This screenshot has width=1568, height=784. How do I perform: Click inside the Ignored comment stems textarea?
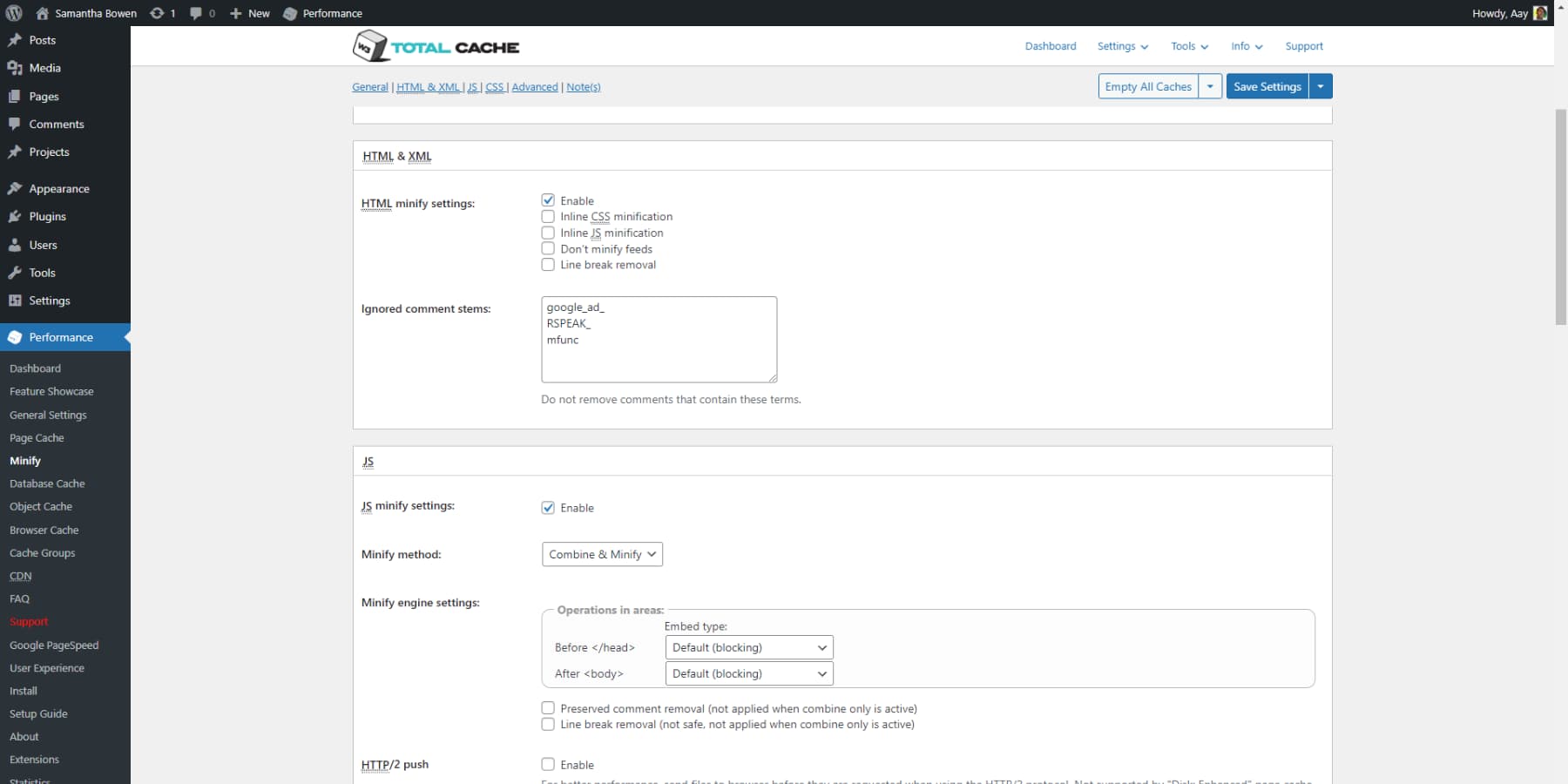pos(659,340)
